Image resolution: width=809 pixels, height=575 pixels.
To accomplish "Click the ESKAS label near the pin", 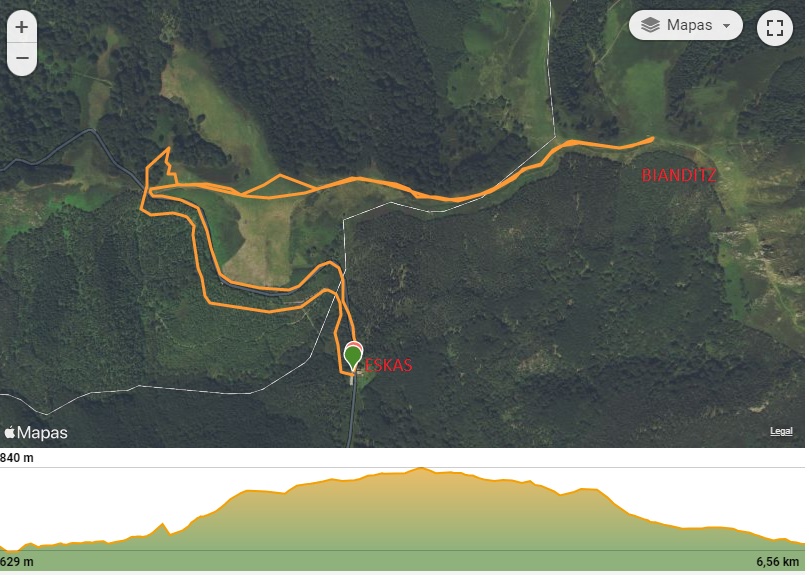I will click(x=389, y=365).
